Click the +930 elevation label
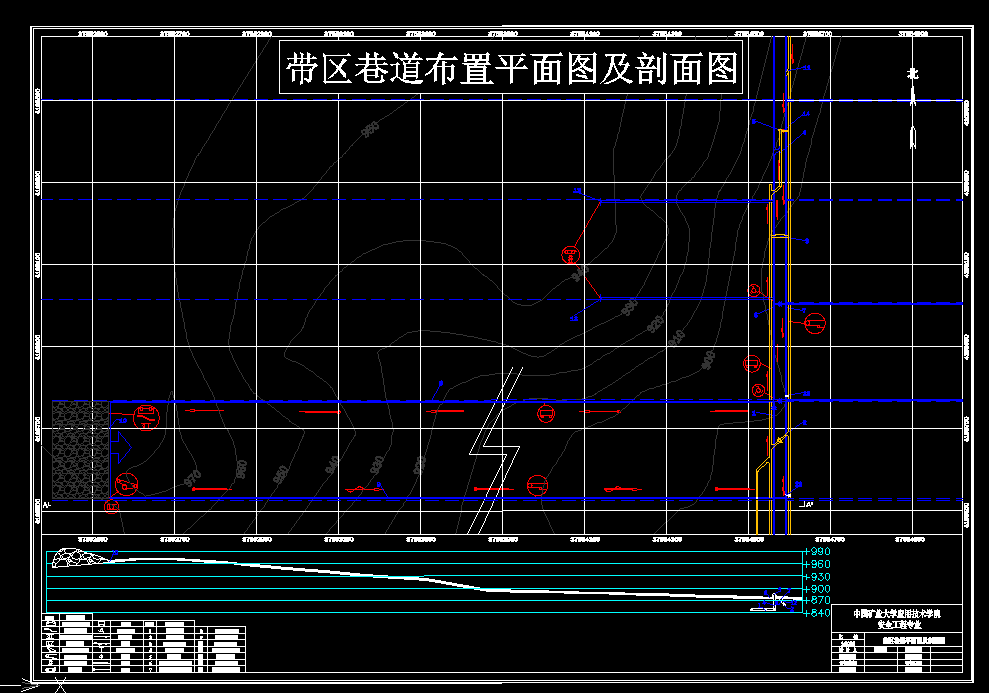 coord(817,577)
